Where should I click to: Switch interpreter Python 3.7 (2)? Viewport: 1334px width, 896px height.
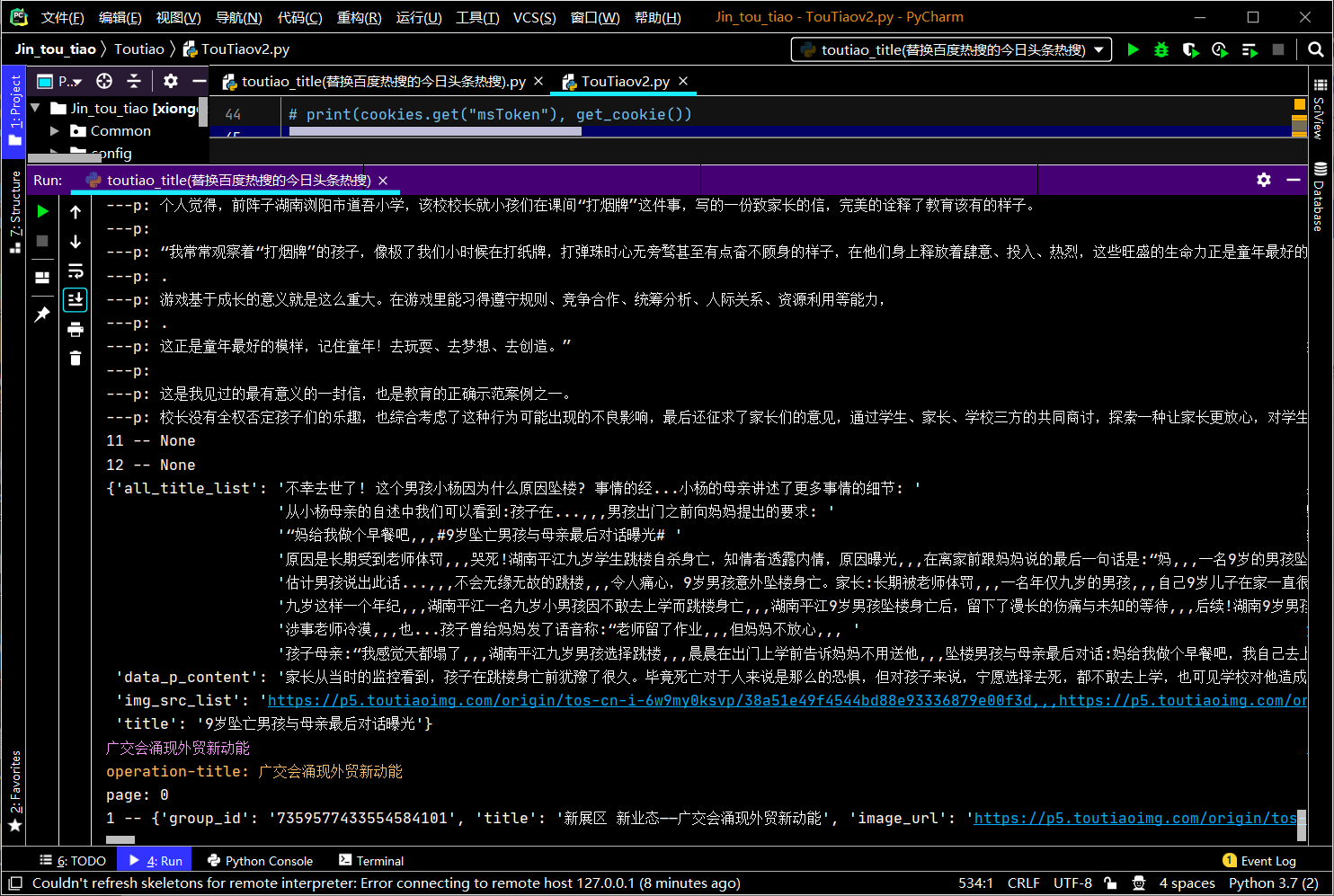click(1274, 883)
